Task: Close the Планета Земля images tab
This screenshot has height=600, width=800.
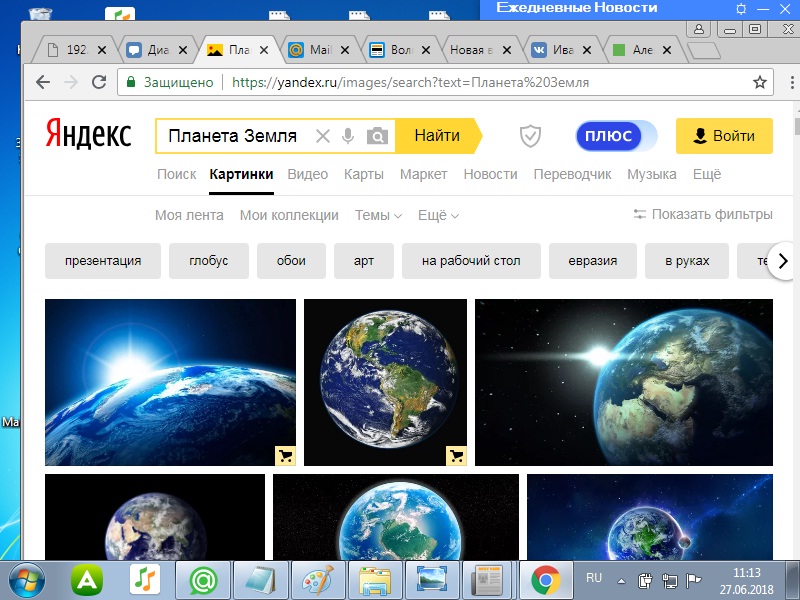Action: (264, 50)
